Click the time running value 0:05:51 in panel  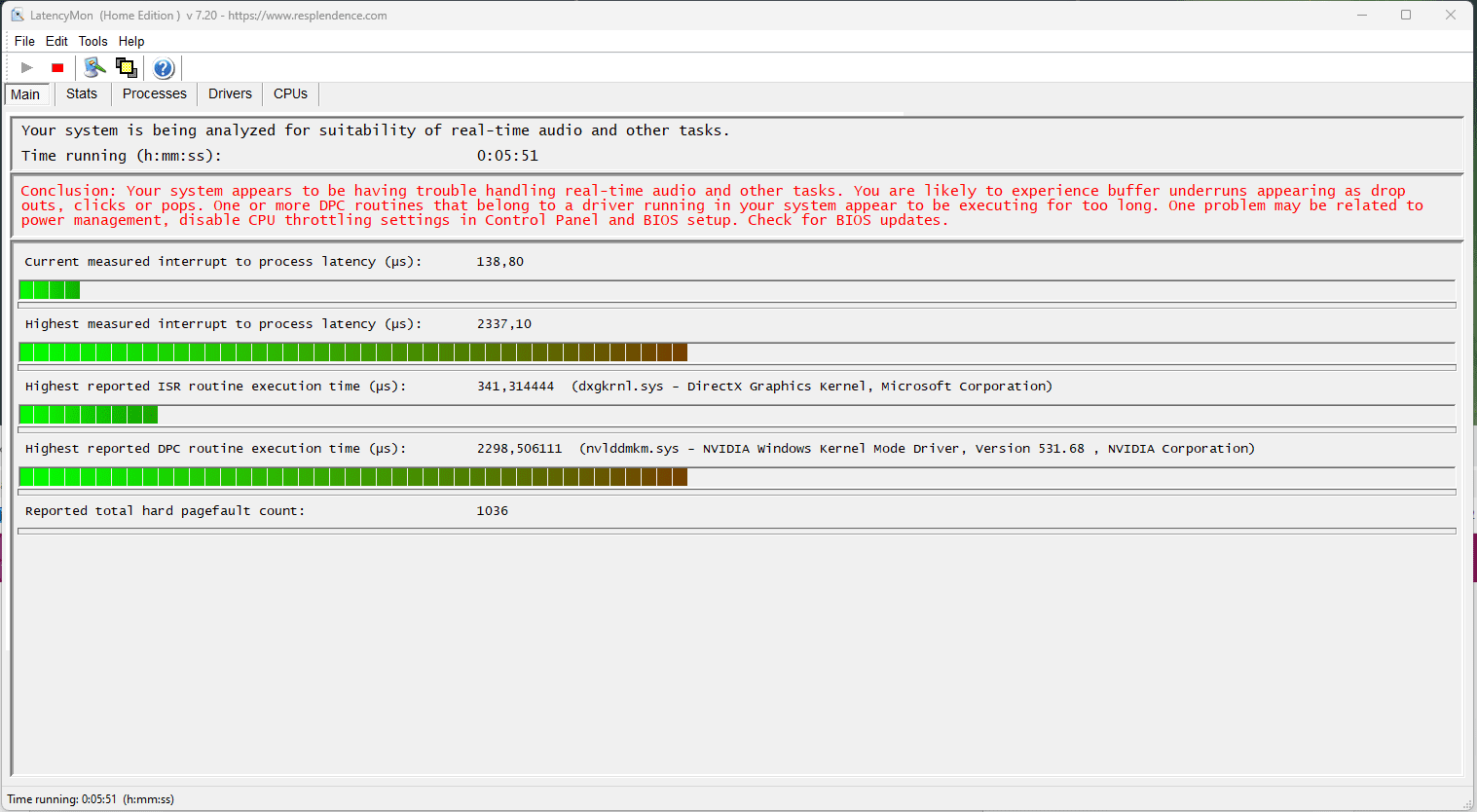point(507,156)
